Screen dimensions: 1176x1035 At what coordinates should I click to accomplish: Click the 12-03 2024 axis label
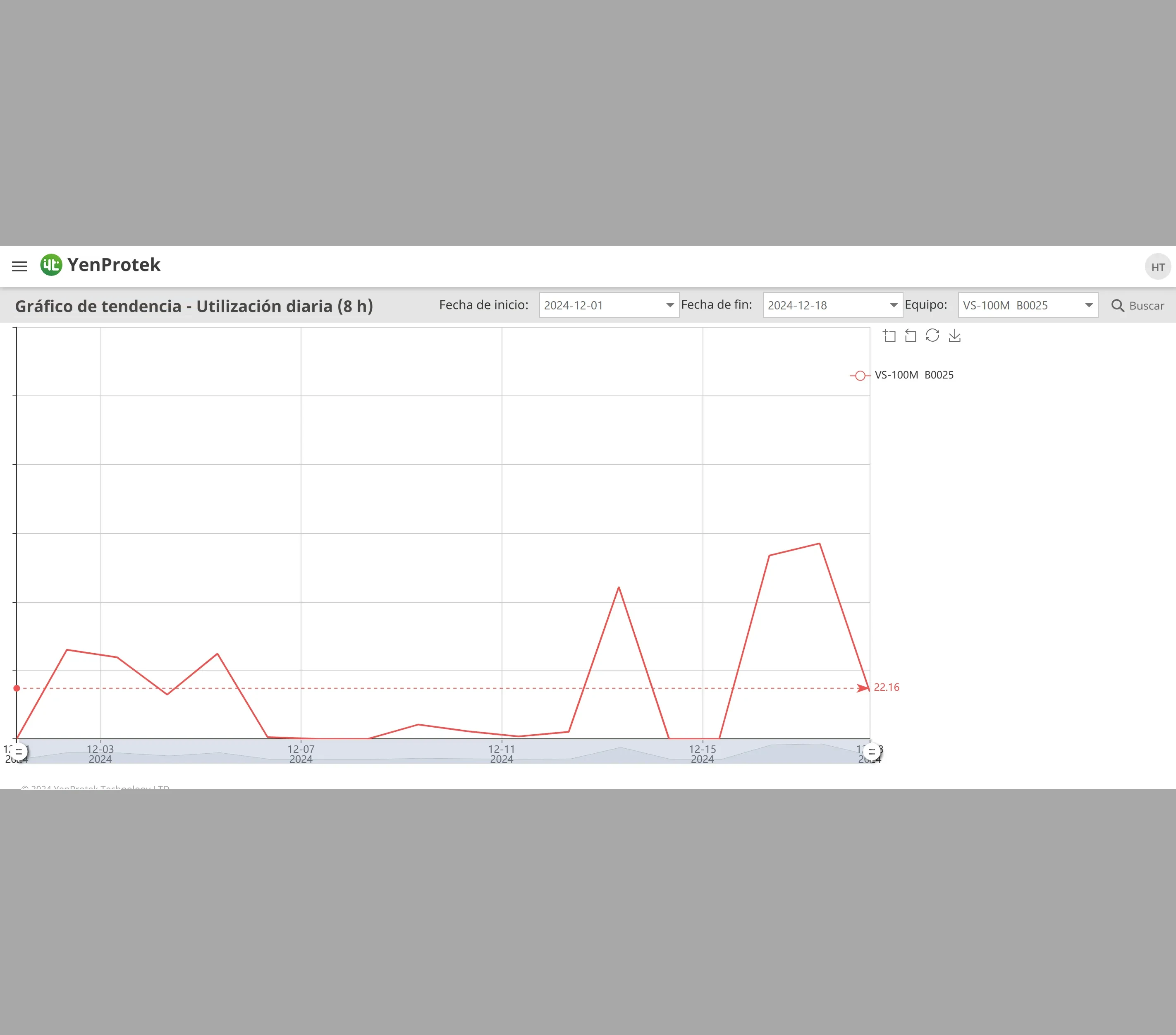pyautogui.click(x=100, y=754)
